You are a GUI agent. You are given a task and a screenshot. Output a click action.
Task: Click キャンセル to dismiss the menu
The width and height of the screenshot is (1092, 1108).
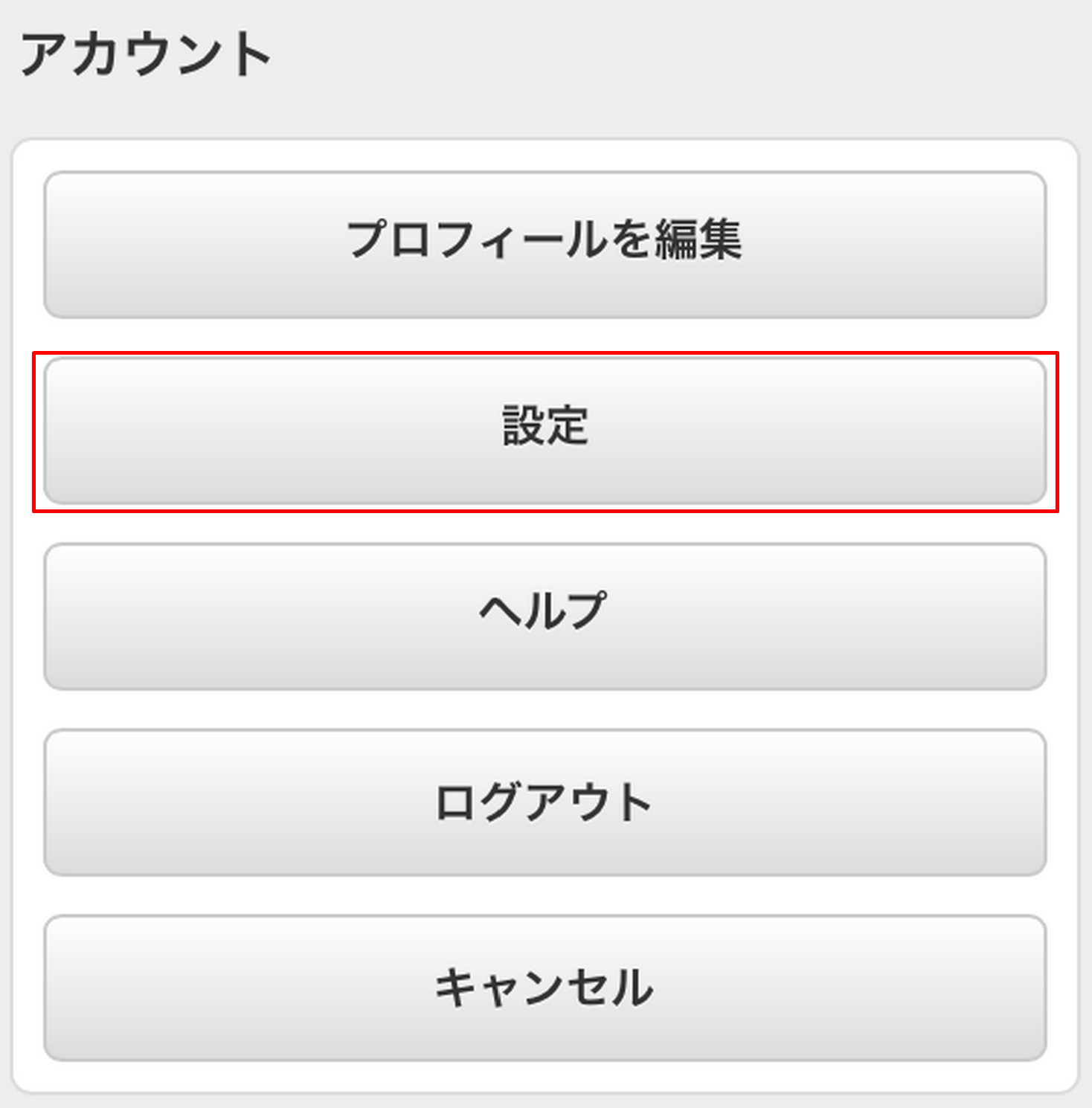click(x=545, y=988)
